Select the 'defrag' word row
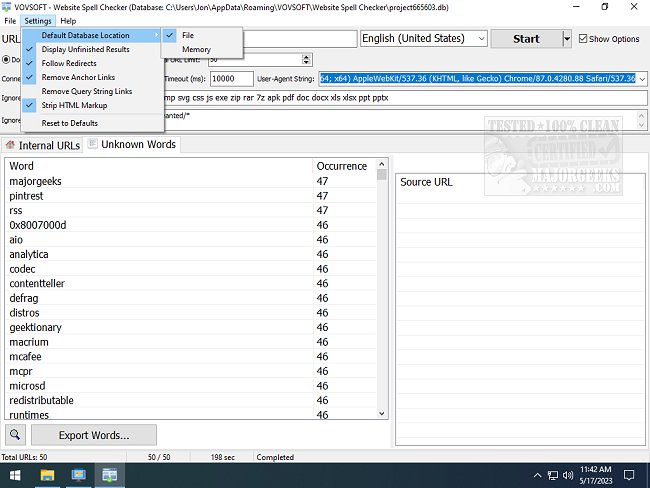This screenshot has height=488, width=650. coord(191,298)
